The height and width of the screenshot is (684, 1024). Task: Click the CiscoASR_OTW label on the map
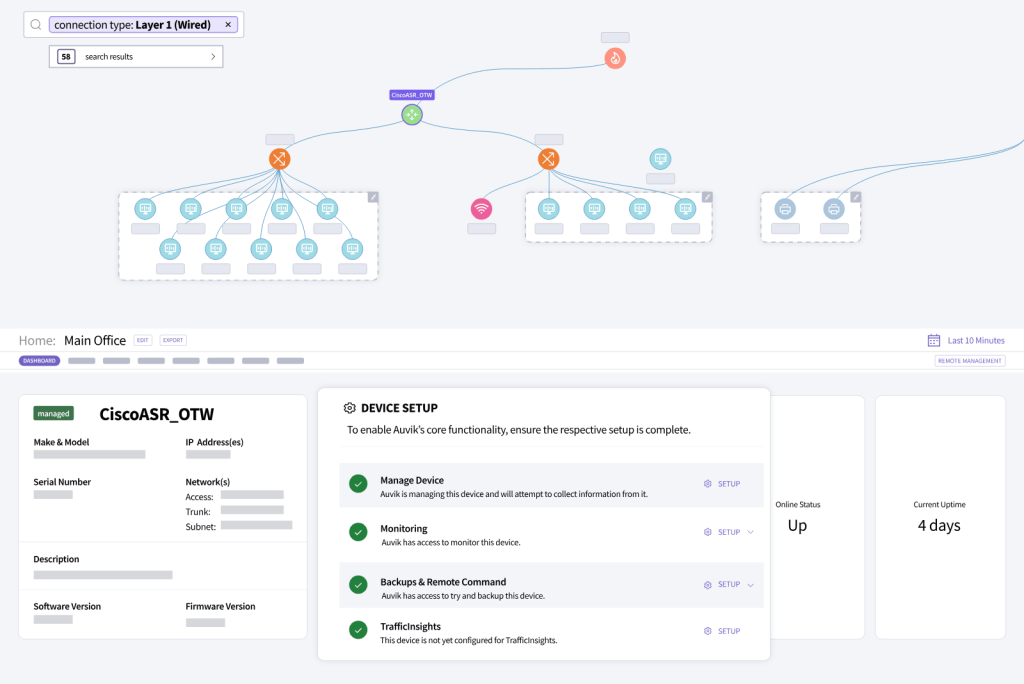411,95
